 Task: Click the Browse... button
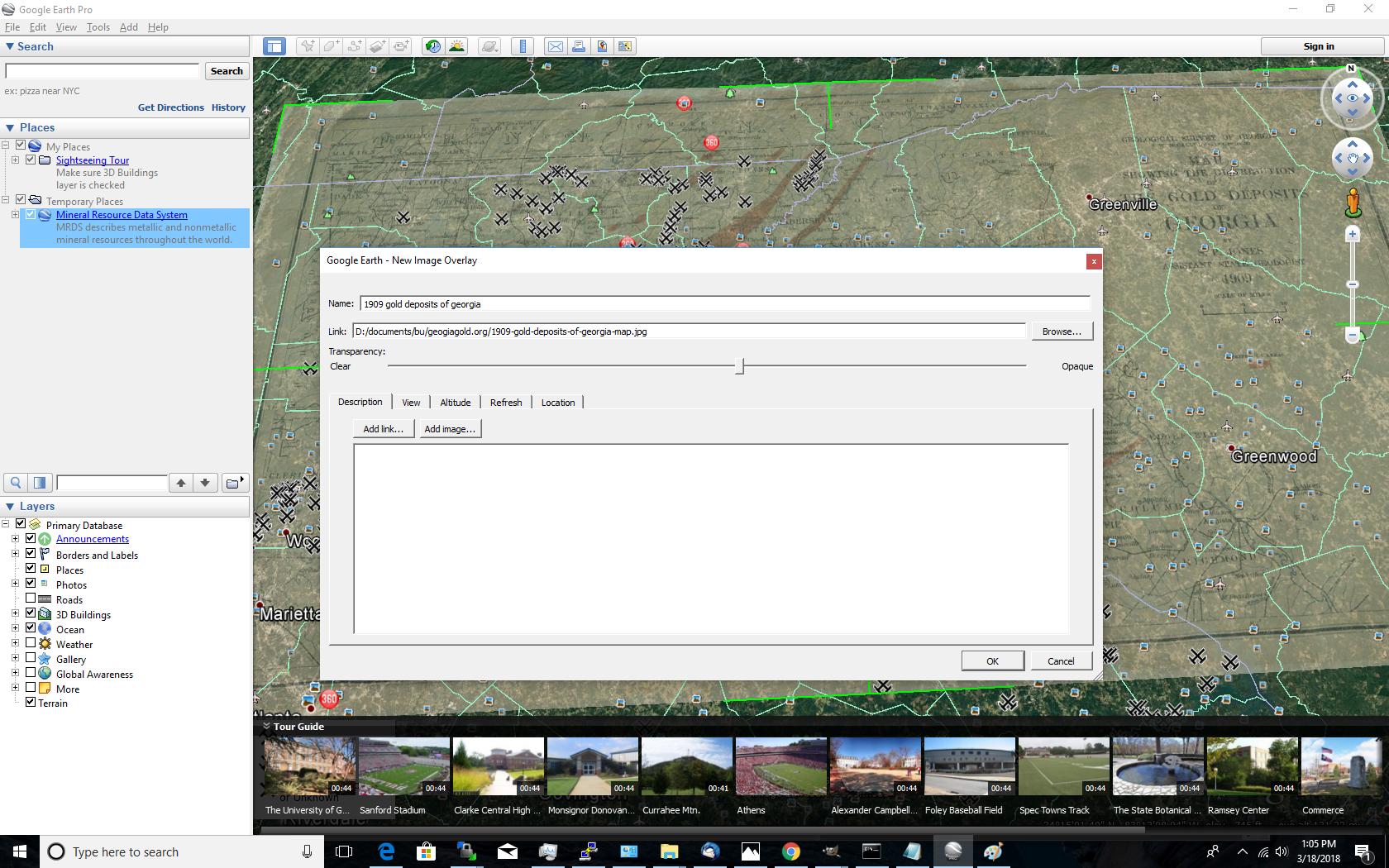[1061, 331]
